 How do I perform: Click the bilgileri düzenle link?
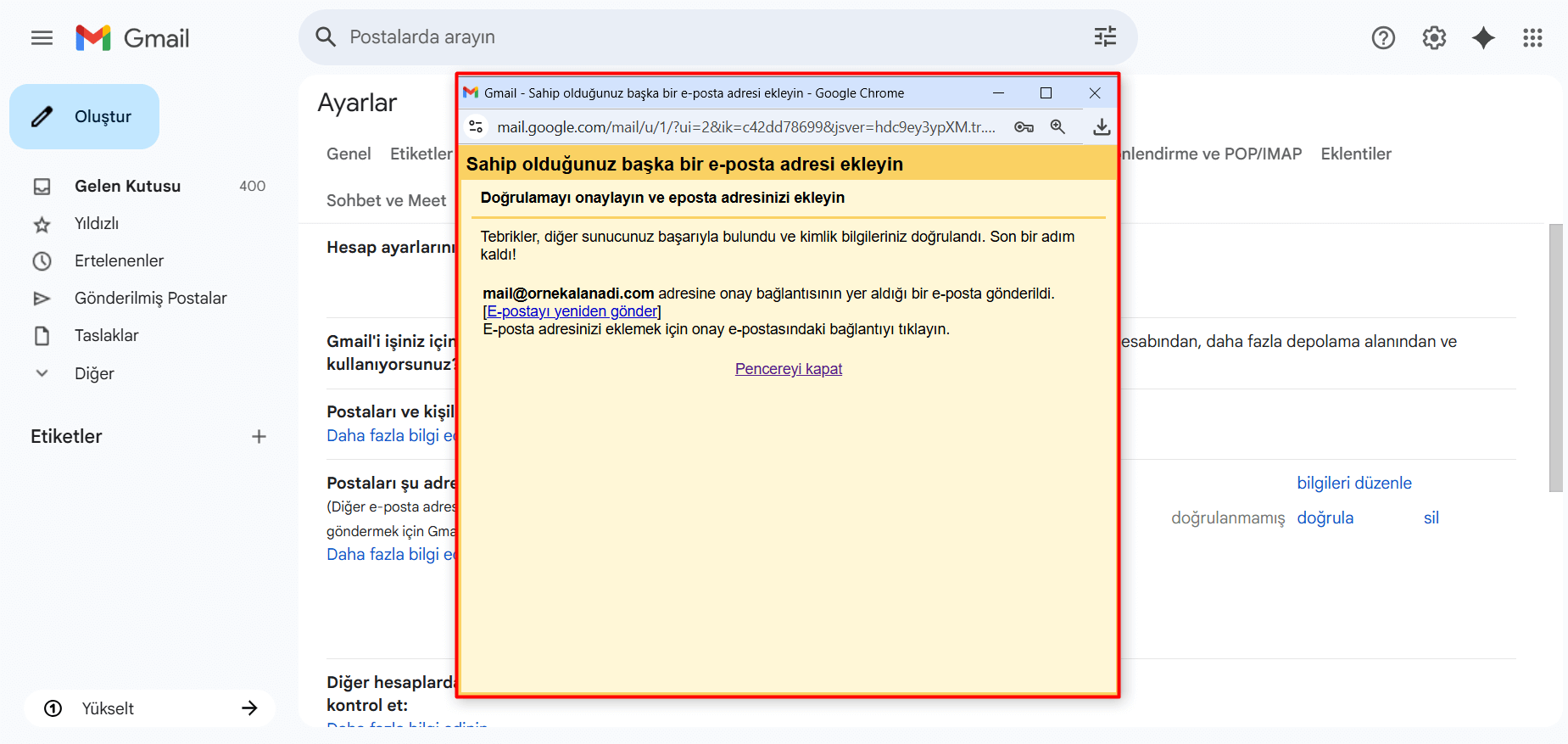point(1354,483)
